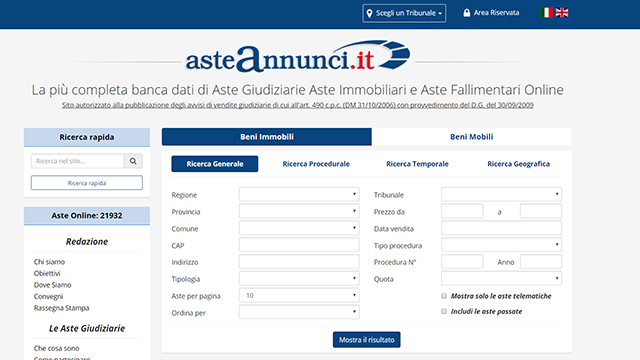640x360 pixels.
Task: Open the Tipo procedura dropdown
Action: click(501, 245)
